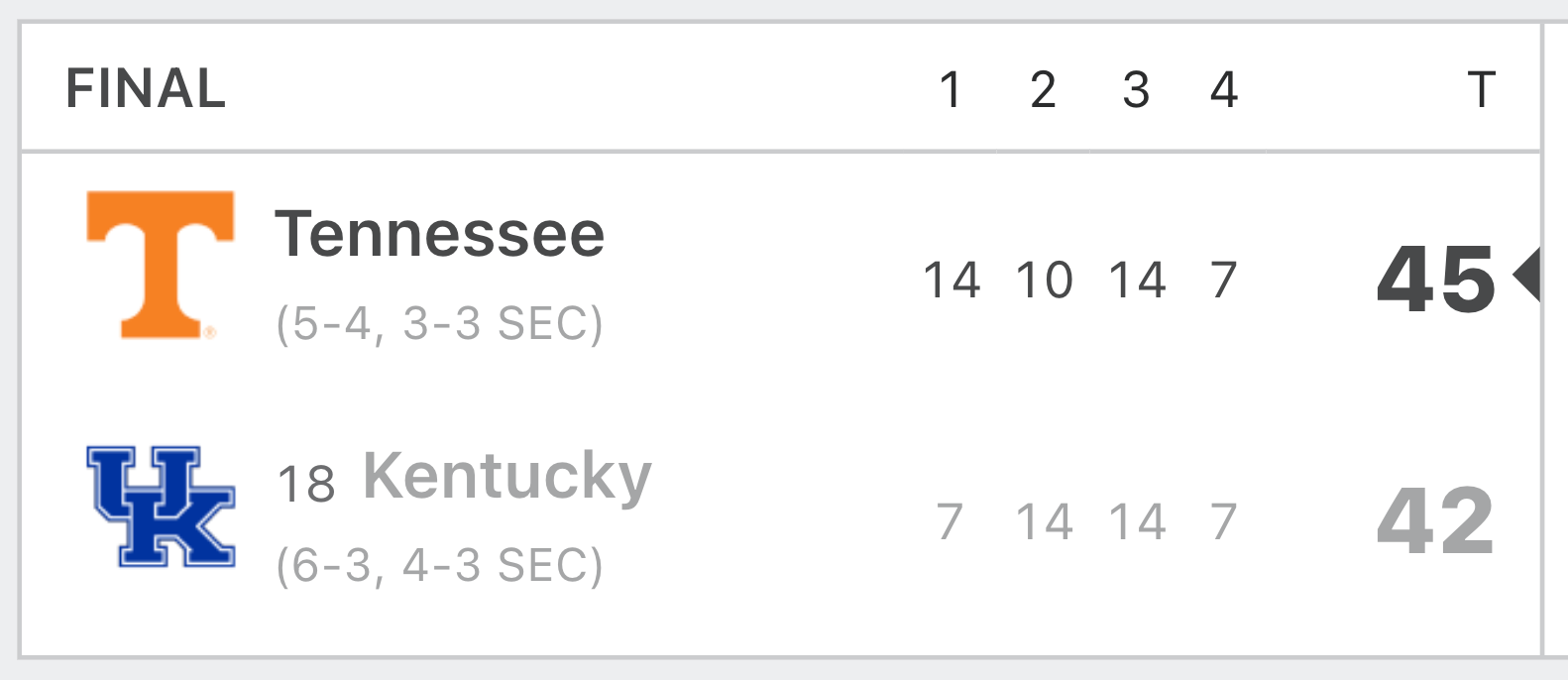Viewport: 1568px width, 680px height.
Task: Click the quarter 1 column header
Action: coord(951,90)
